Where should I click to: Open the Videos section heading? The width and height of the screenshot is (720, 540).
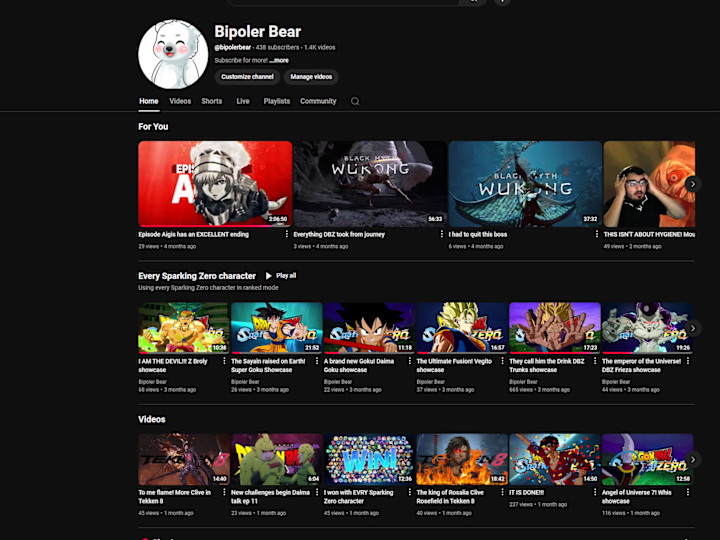(152, 419)
